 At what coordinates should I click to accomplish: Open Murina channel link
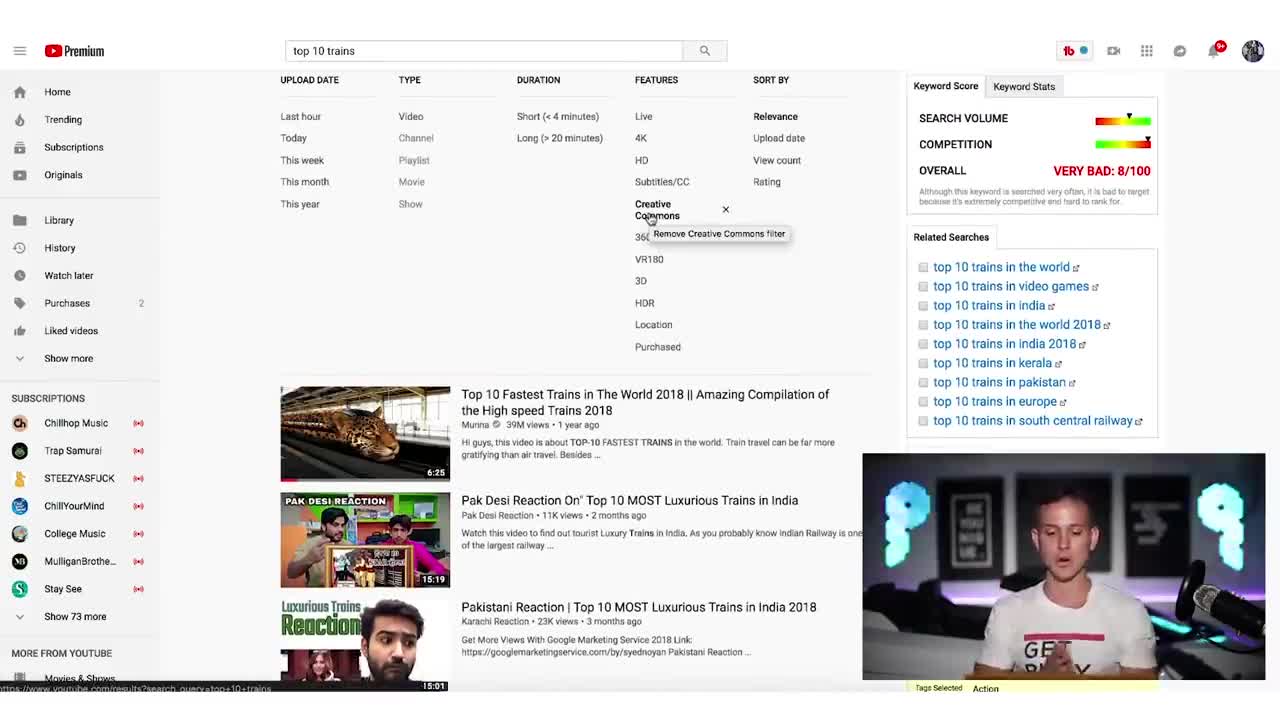(x=475, y=425)
